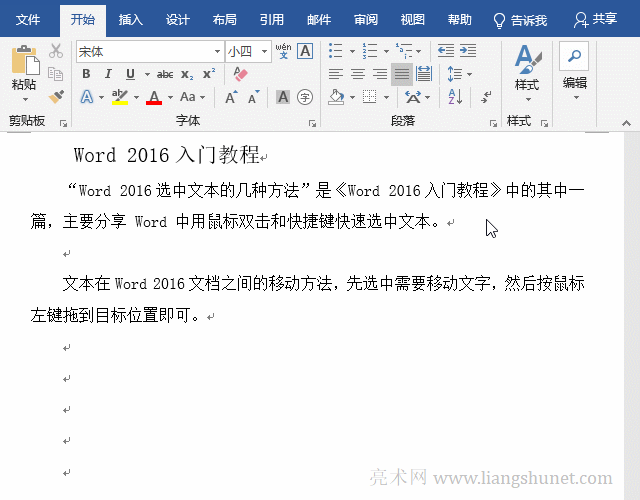Viewport: 640px width, 500px height.
Task: Click the Sort A-Z icon
Action: [455, 97]
